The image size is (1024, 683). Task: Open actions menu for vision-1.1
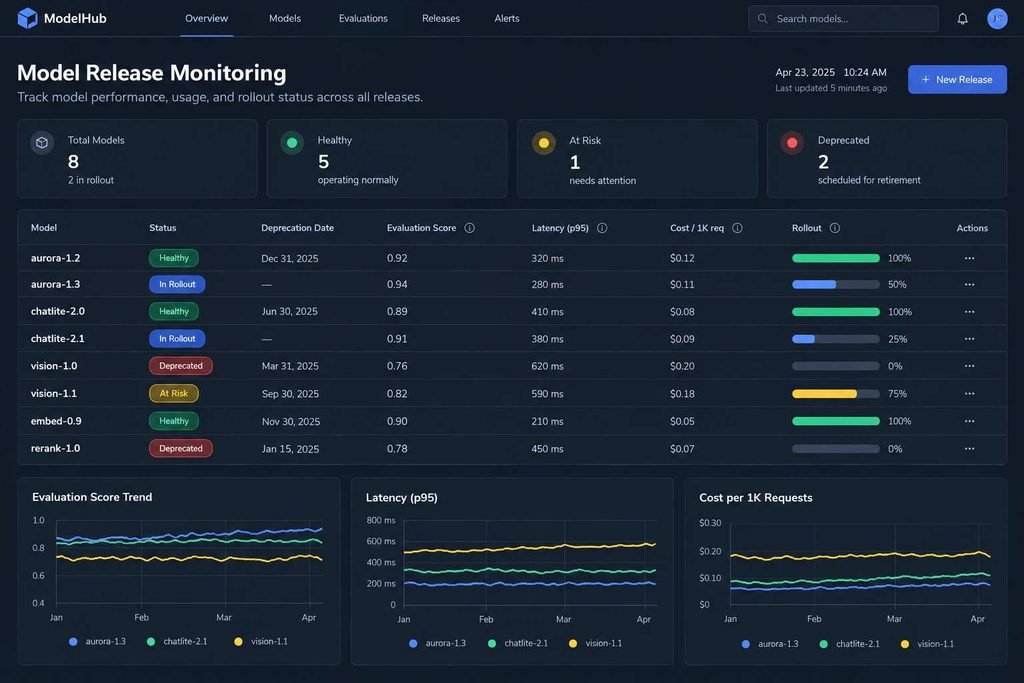[969, 393]
